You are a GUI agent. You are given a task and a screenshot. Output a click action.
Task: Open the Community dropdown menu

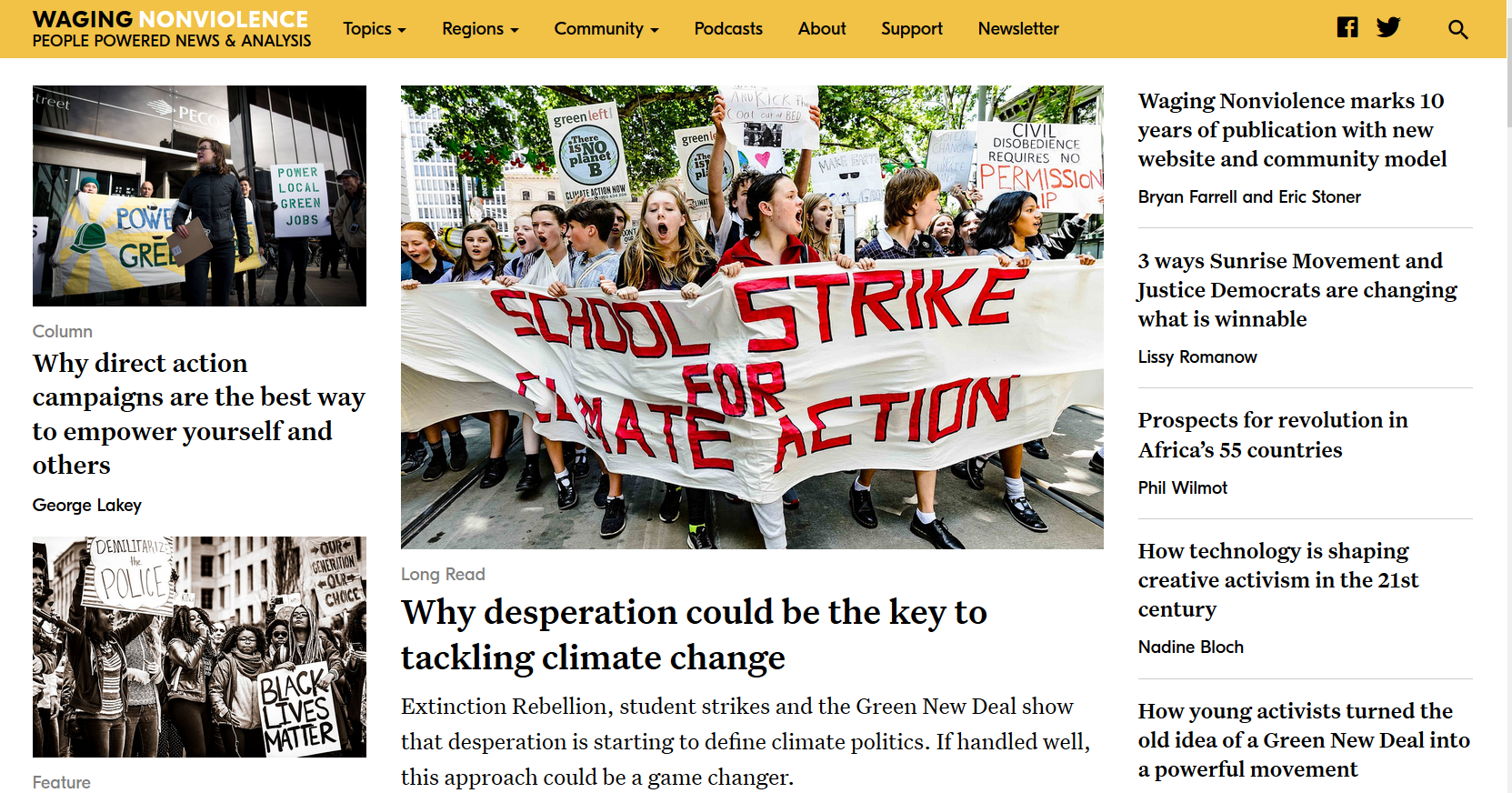[606, 29]
